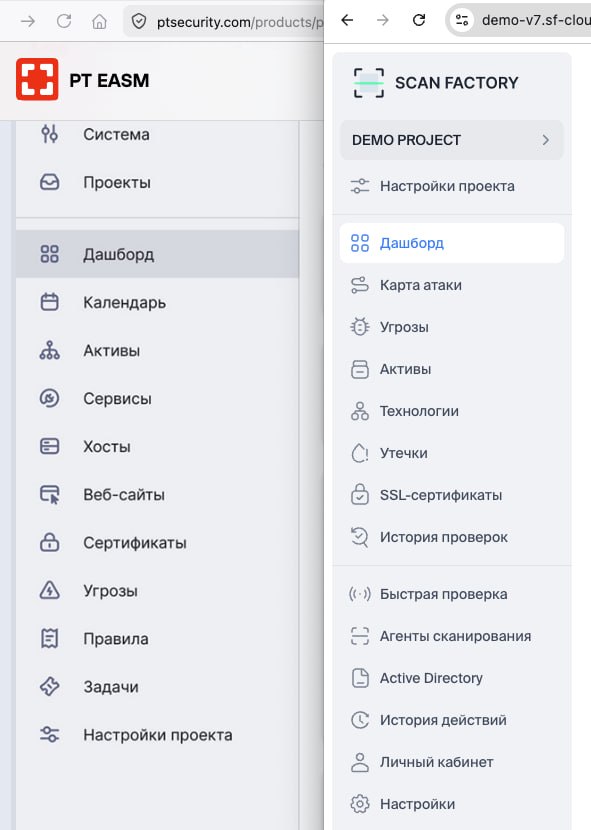Click the ptsecurity.com address bar

pyautogui.click(x=223, y=22)
